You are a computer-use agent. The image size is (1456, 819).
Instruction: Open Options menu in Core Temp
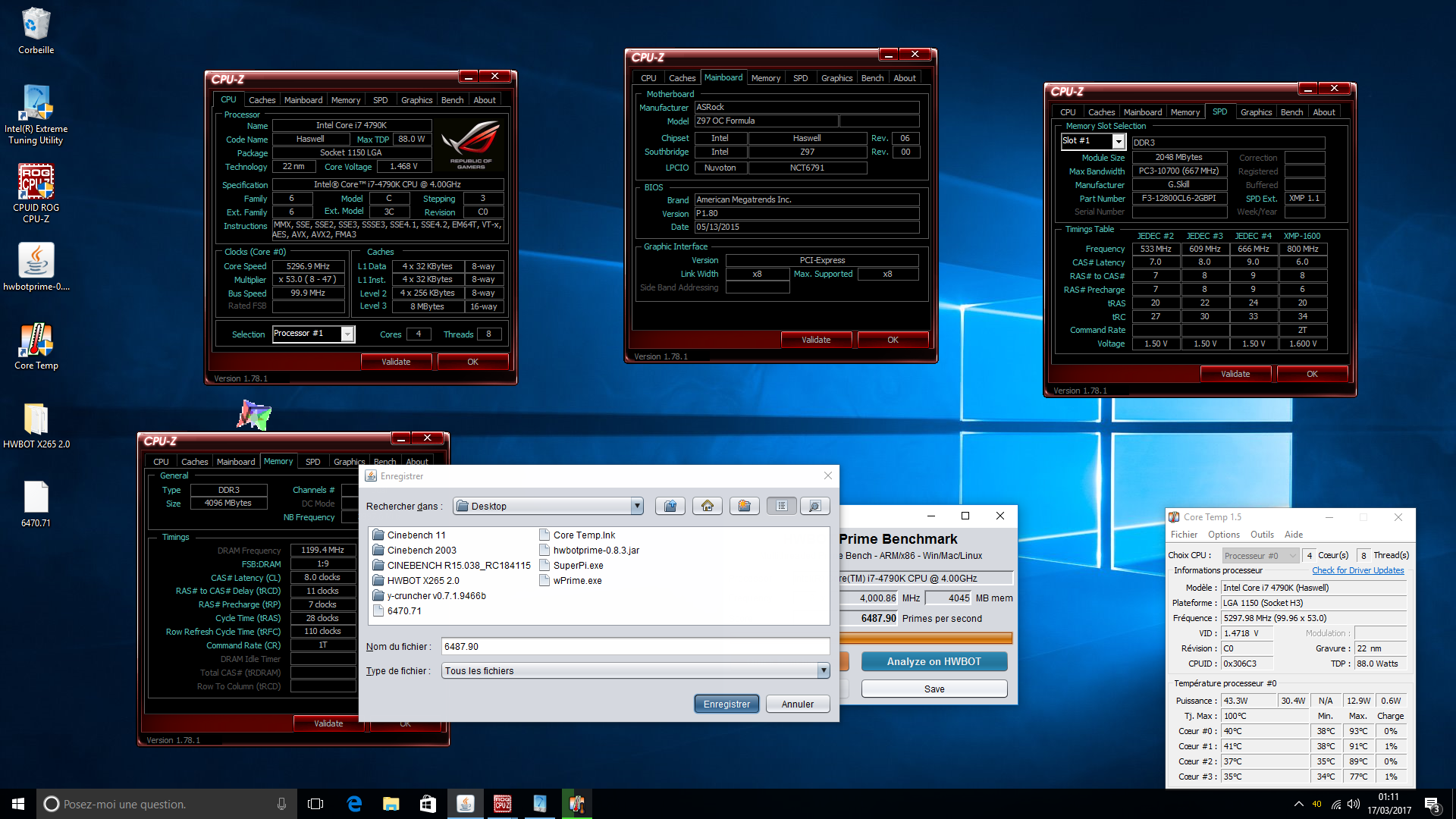1224,535
